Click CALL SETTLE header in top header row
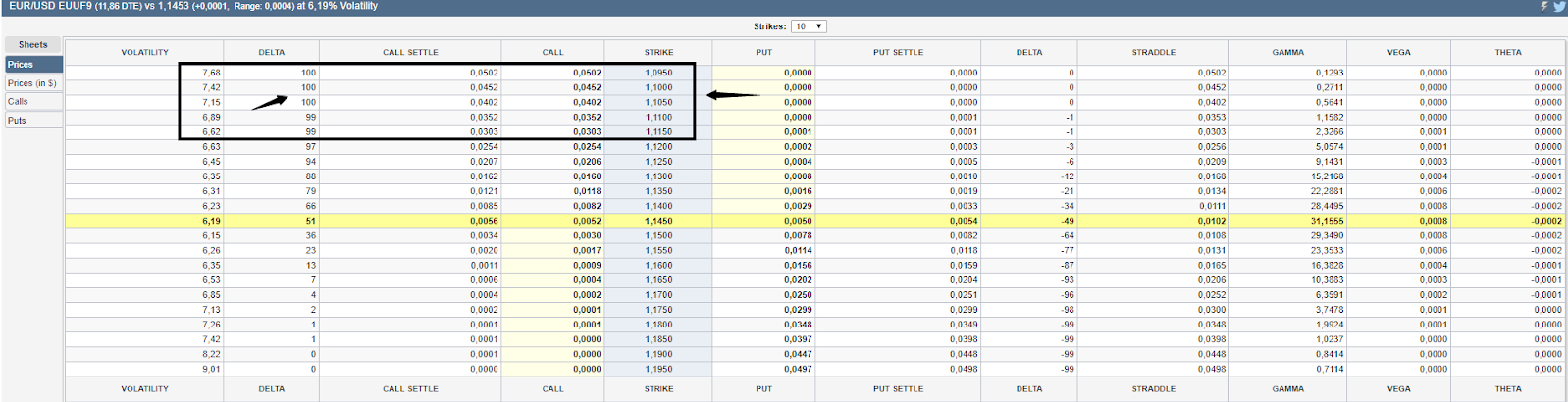Image resolution: width=1568 pixels, height=402 pixels. click(410, 52)
